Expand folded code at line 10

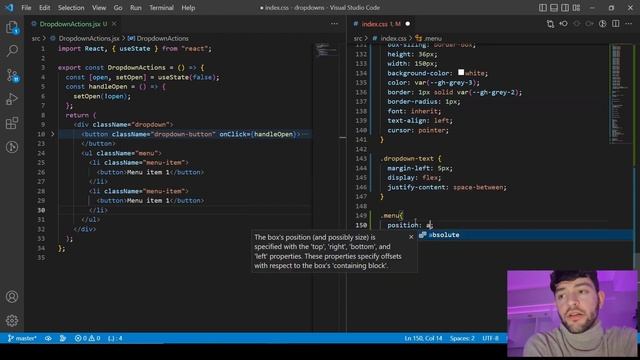(x=53, y=134)
